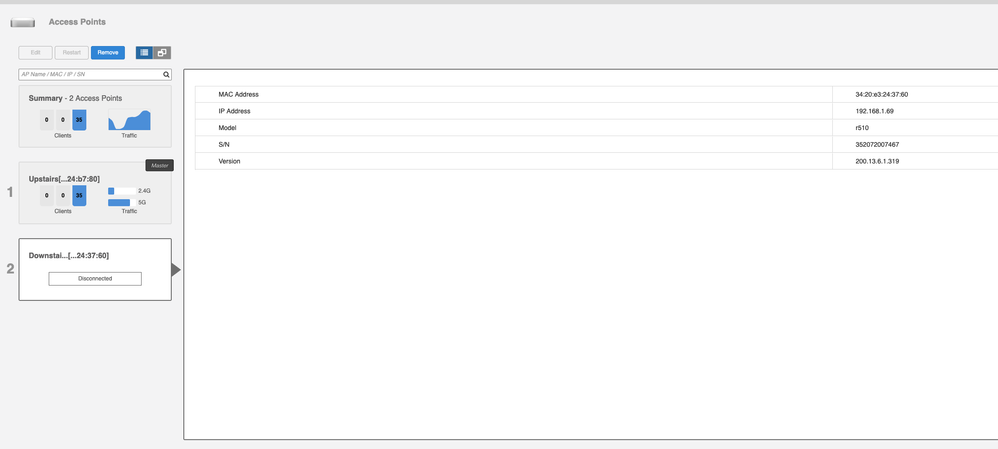Click the Upstairs 5G traffic bar
Screen dimensions: 998x449
pyautogui.click(x=119, y=202)
